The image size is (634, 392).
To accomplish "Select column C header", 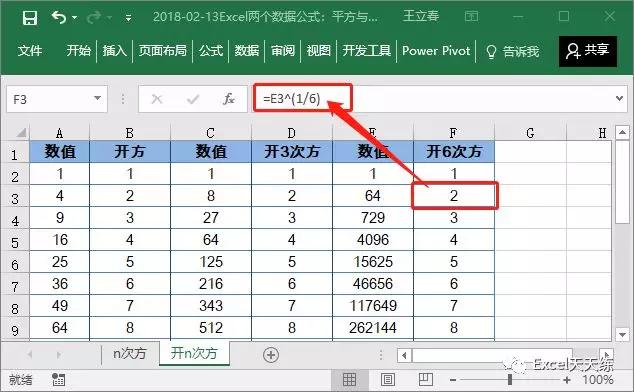I will [x=211, y=133].
